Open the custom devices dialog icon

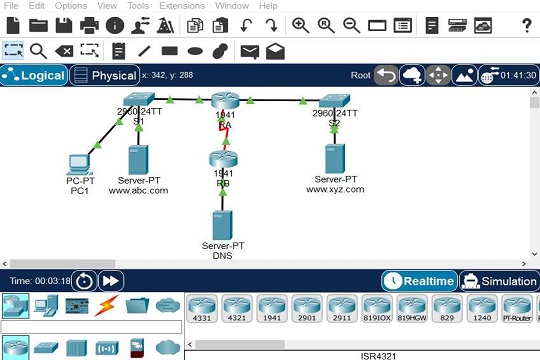403,26
